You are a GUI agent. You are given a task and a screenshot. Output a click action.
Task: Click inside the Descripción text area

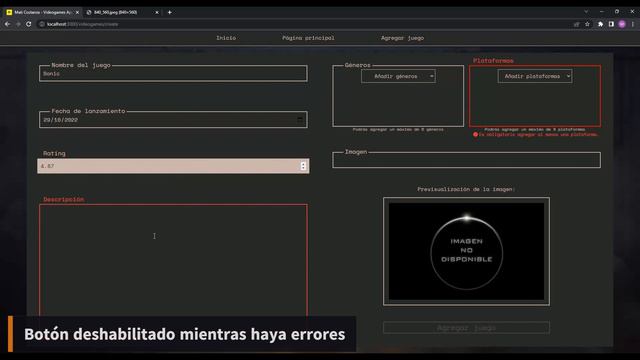point(173,260)
